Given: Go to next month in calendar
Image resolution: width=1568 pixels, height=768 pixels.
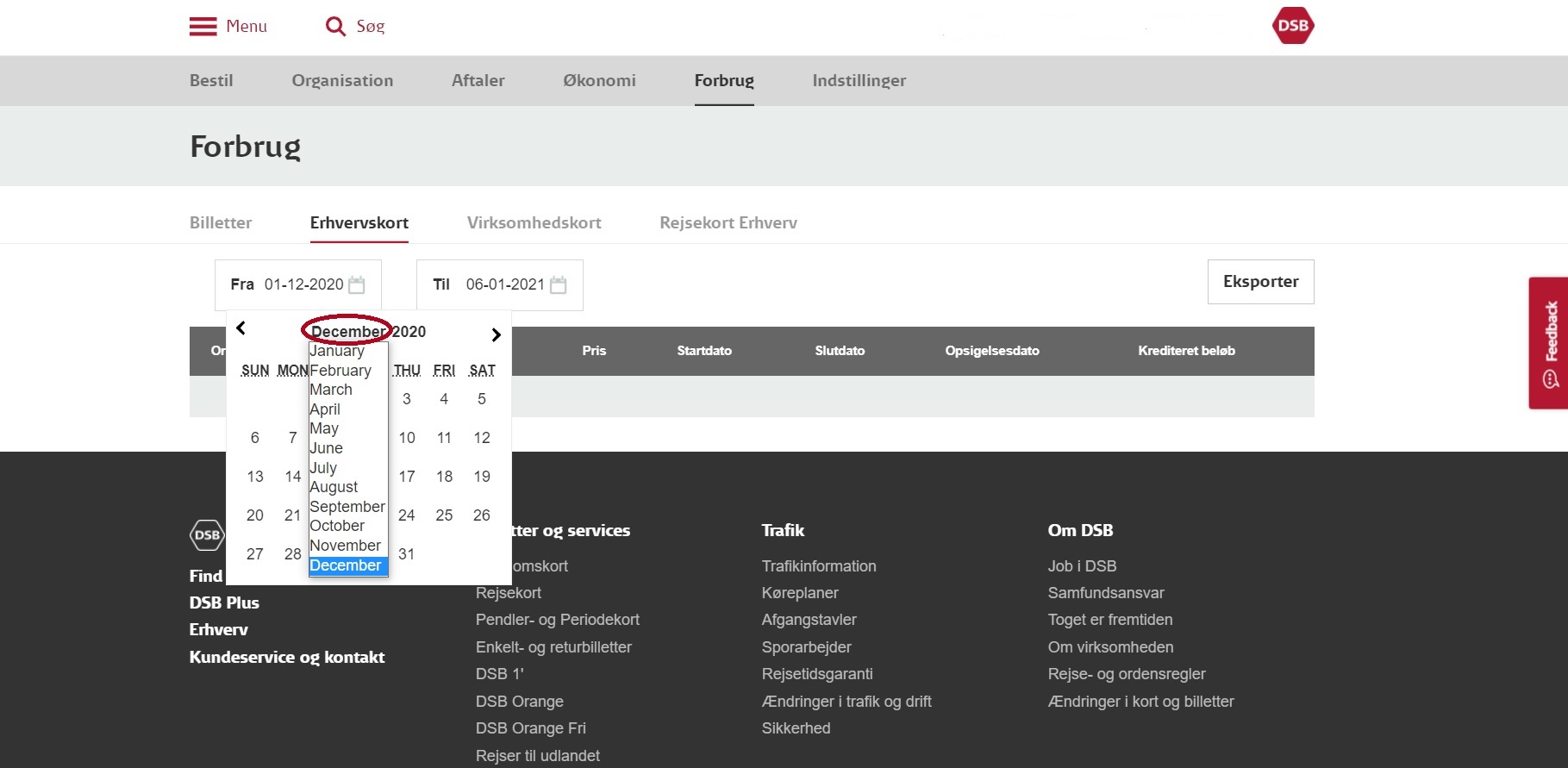Looking at the screenshot, I should [x=496, y=334].
